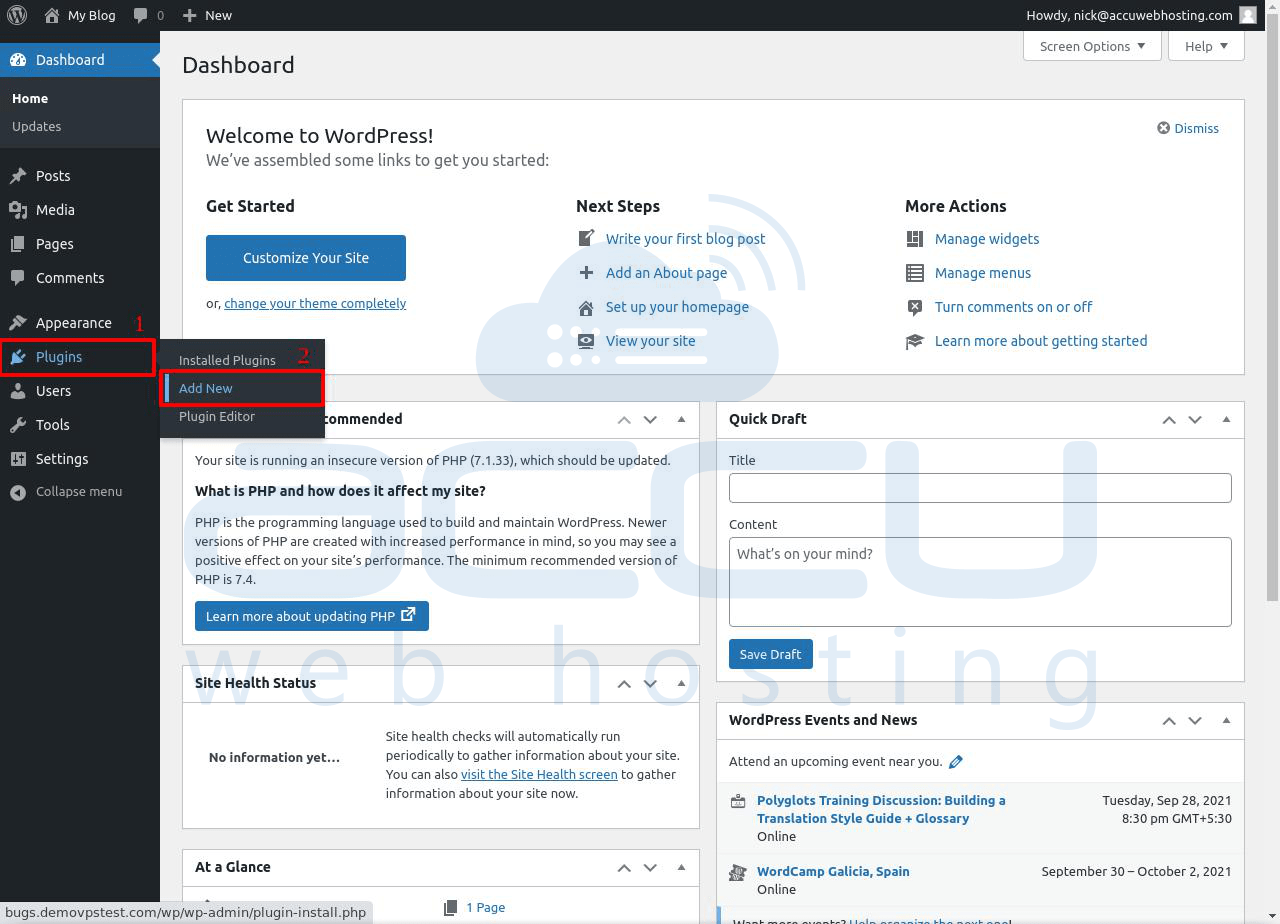Viewport: 1280px width, 924px height.
Task: Click the Collapse menu arrow icon
Action: (18, 492)
